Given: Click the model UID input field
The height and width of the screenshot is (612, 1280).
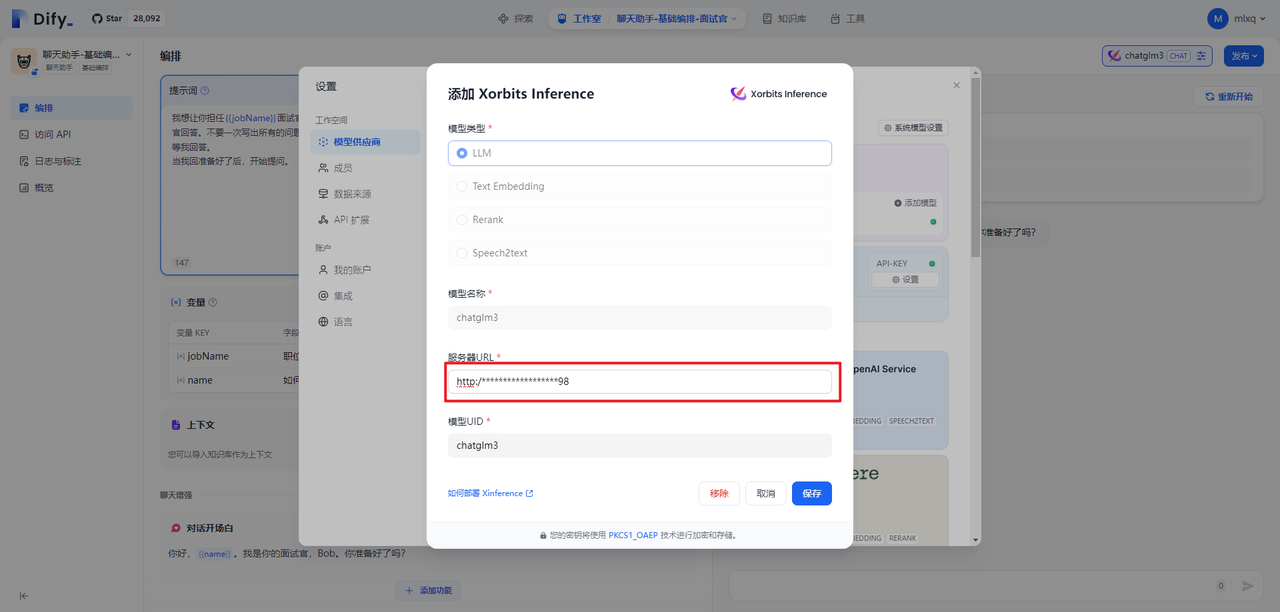Looking at the screenshot, I should [x=639, y=446].
